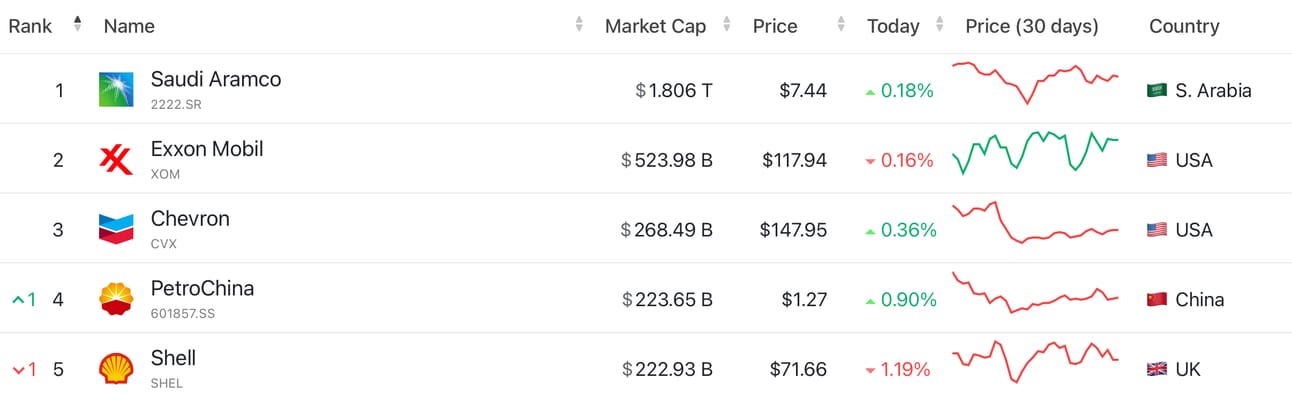1292x400 pixels.
Task: Open Shell's 30-day price chart
Action: tap(1035, 360)
